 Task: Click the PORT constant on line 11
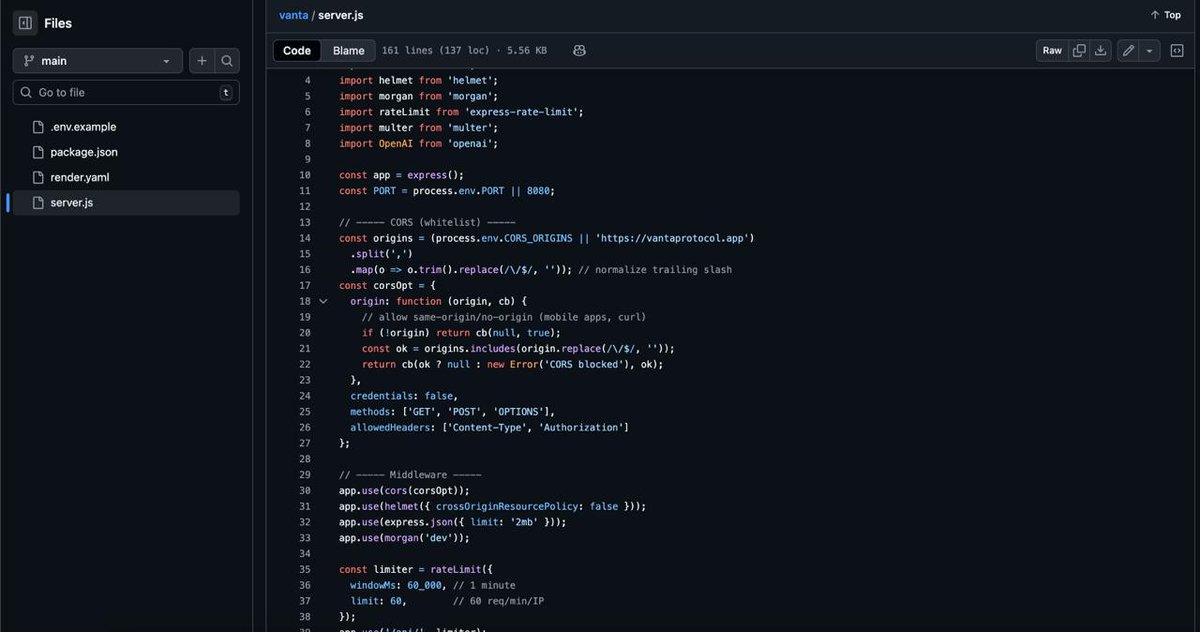tap(384, 191)
